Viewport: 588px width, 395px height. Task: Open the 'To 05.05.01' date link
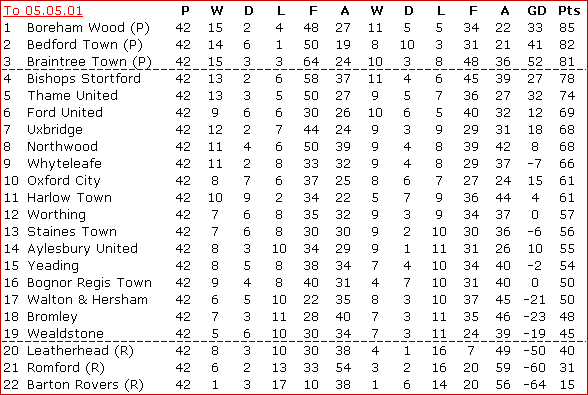coord(43,11)
